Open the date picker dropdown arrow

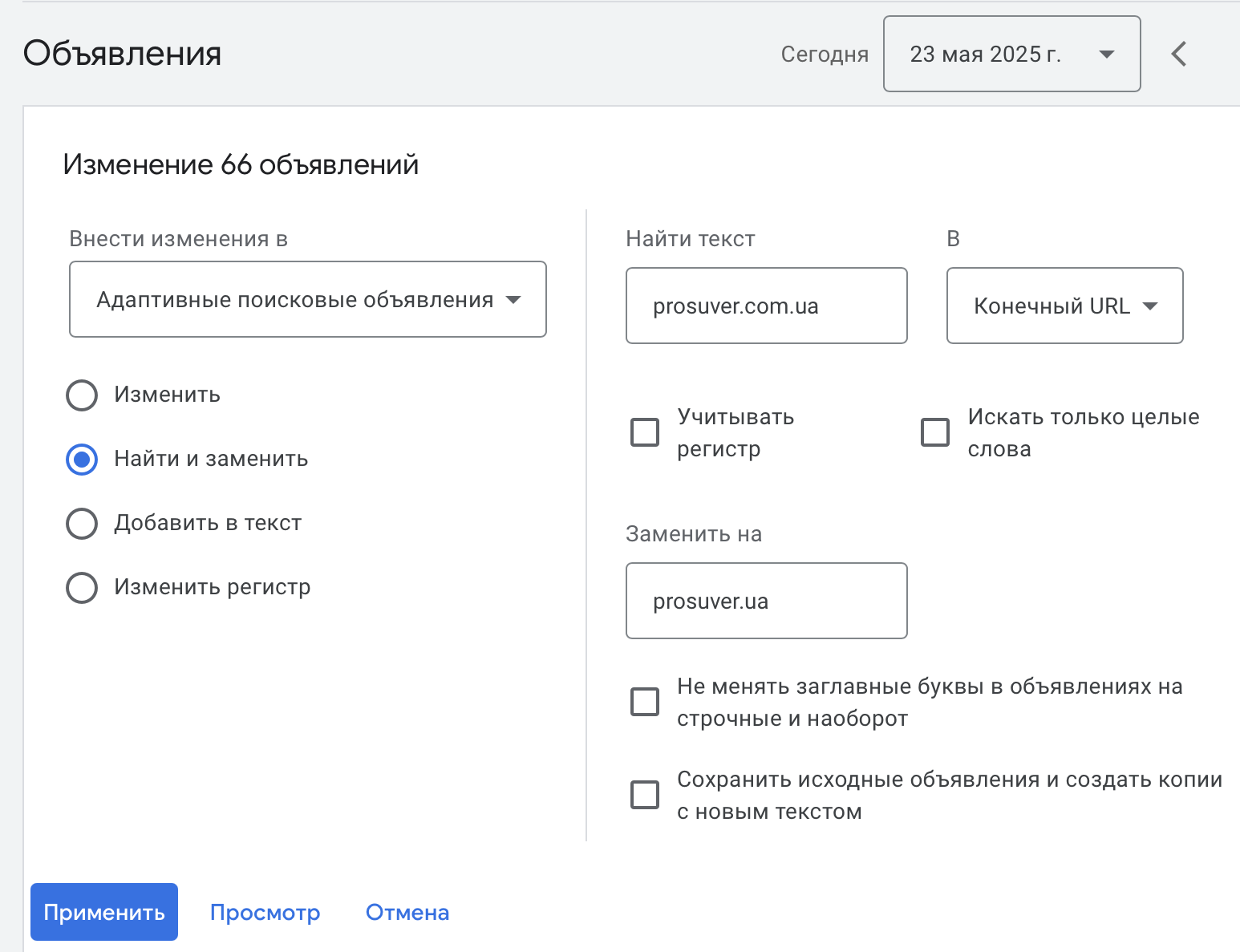[x=1106, y=54]
